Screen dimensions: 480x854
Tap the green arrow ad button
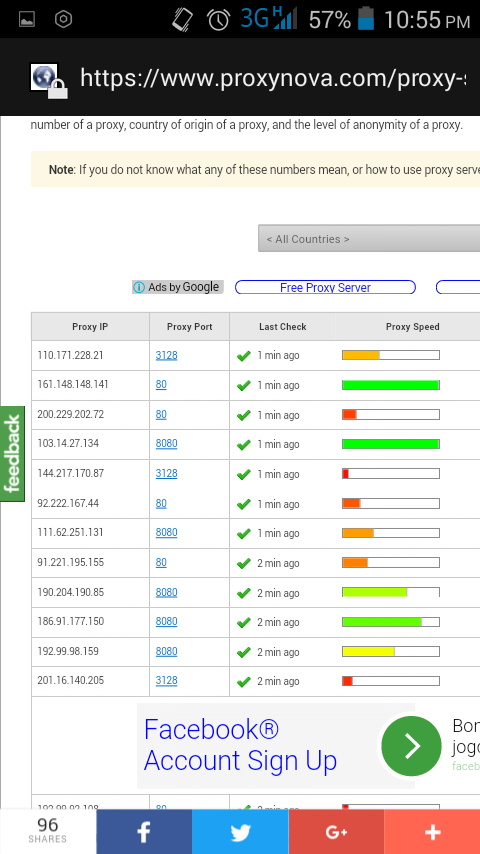[x=411, y=746]
